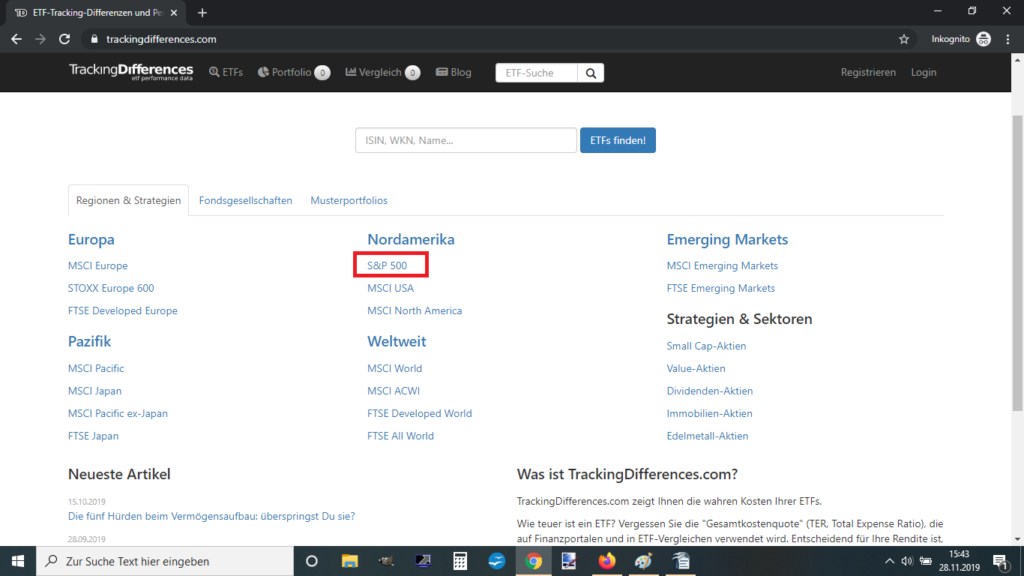This screenshot has height=576, width=1024.
Task: Open a new browser tab
Action: pyautogui.click(x=202, y=12)
